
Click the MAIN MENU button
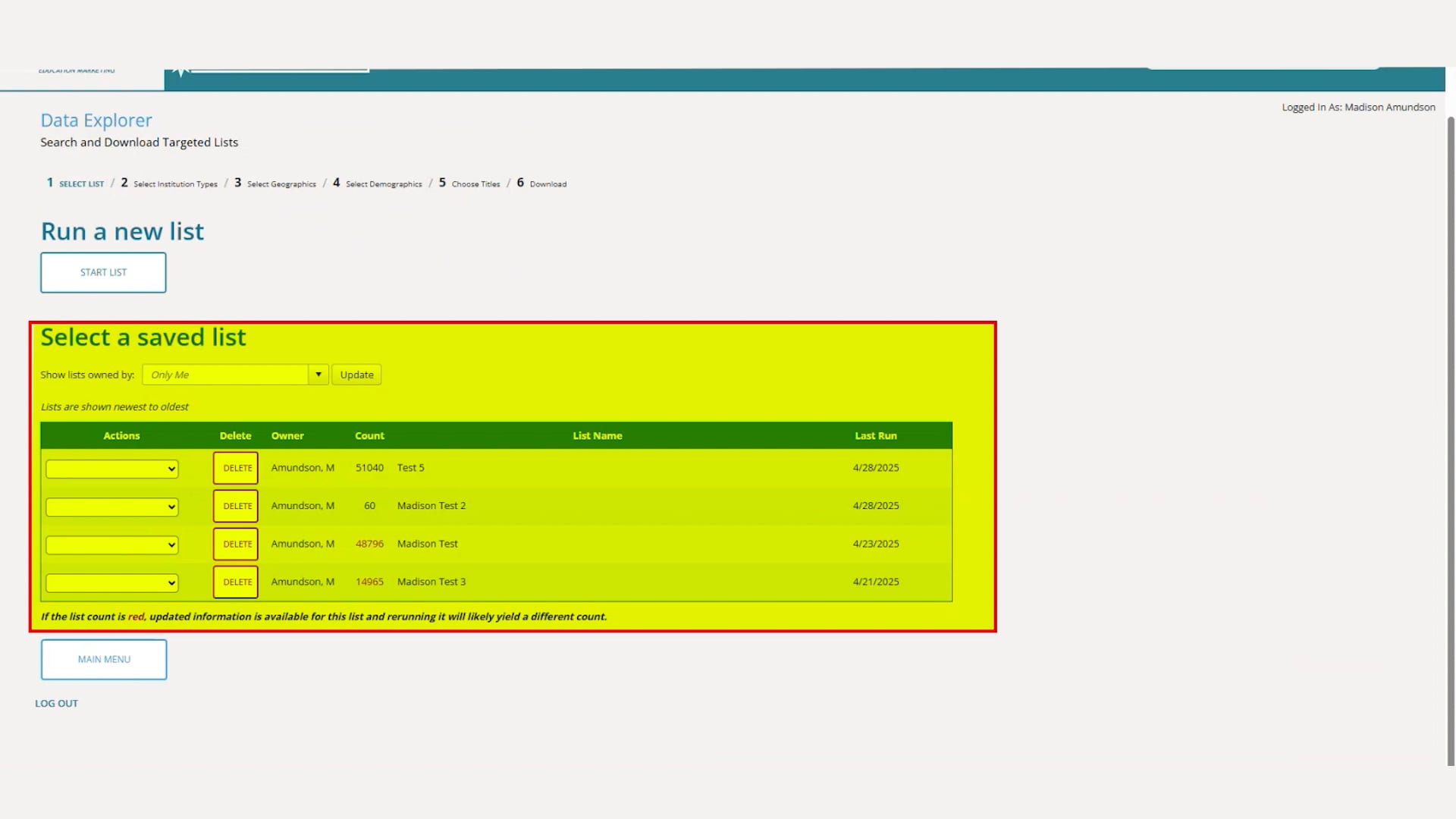pos(104,660)
